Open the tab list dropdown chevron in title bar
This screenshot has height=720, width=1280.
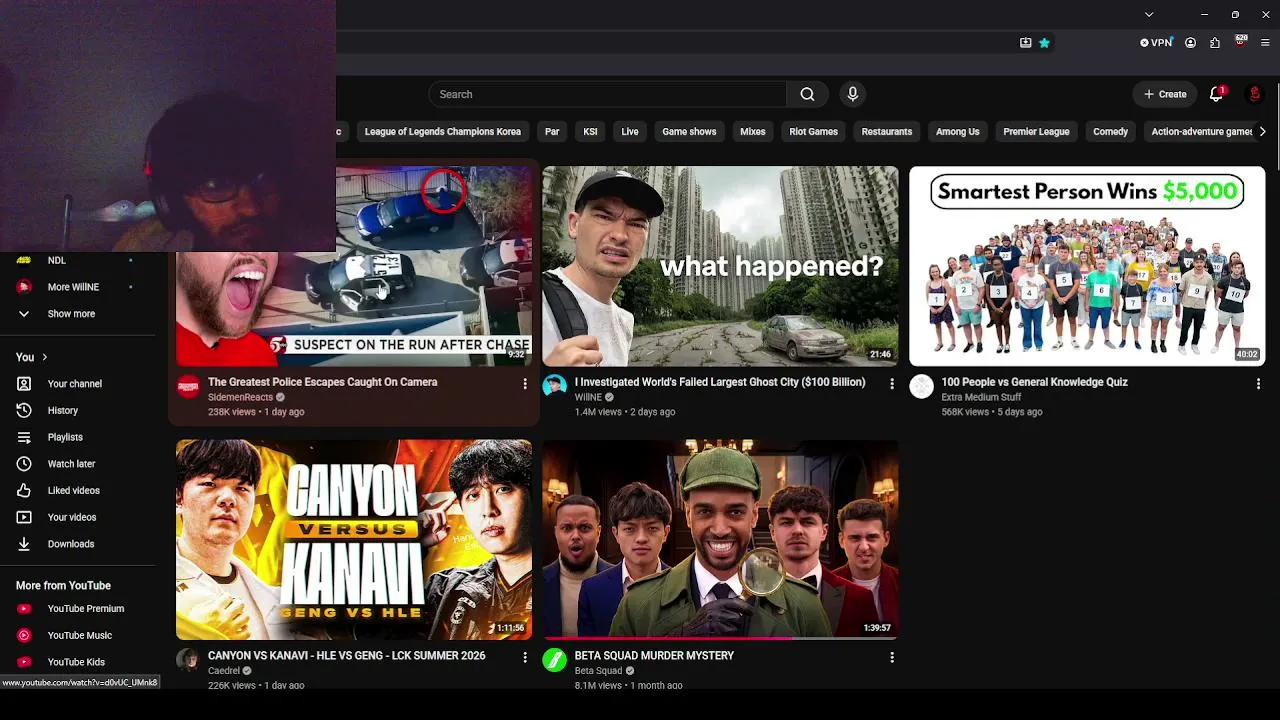[1149, 14]
